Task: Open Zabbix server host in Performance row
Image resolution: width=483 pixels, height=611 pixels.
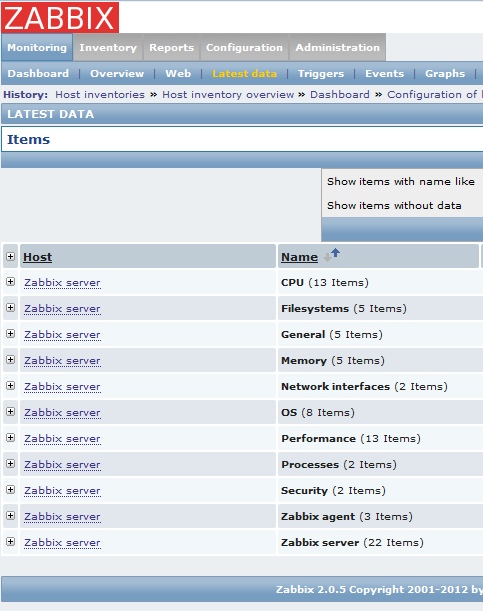Action: [x=62, y=439]
